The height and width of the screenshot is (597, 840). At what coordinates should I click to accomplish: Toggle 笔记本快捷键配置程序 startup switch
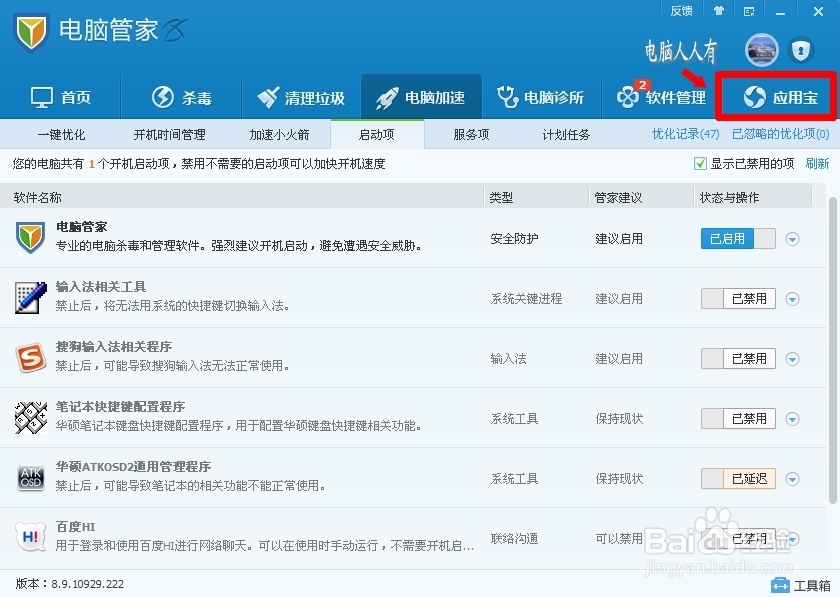738,419
